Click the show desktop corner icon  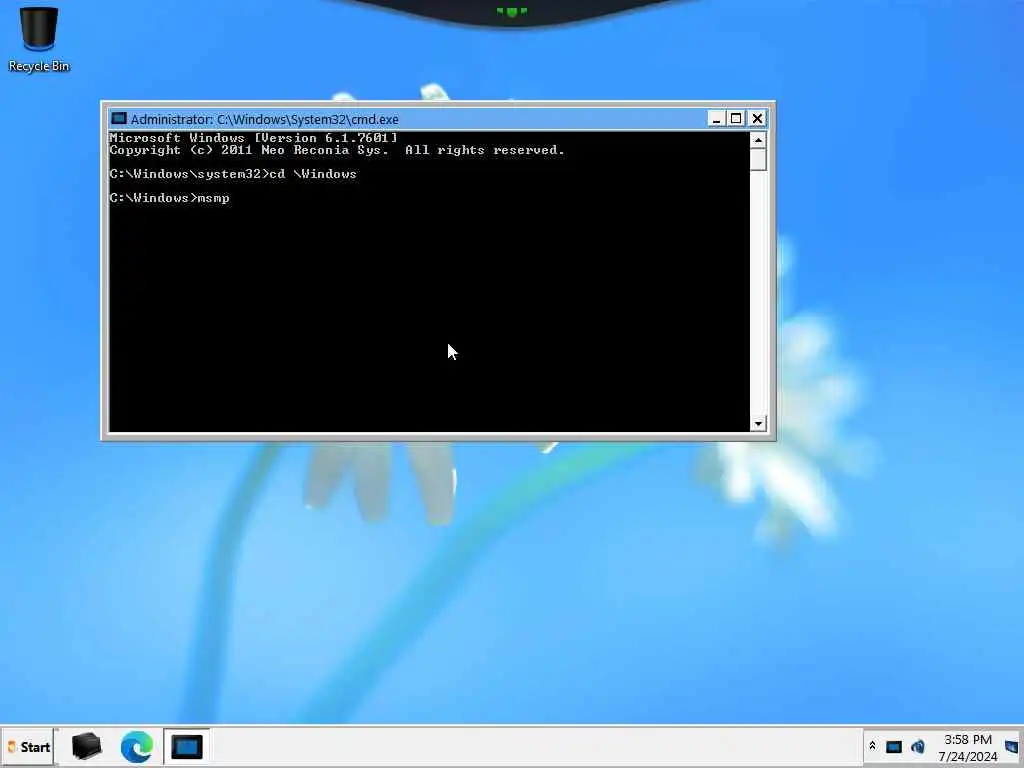(x=1012, y=747)
